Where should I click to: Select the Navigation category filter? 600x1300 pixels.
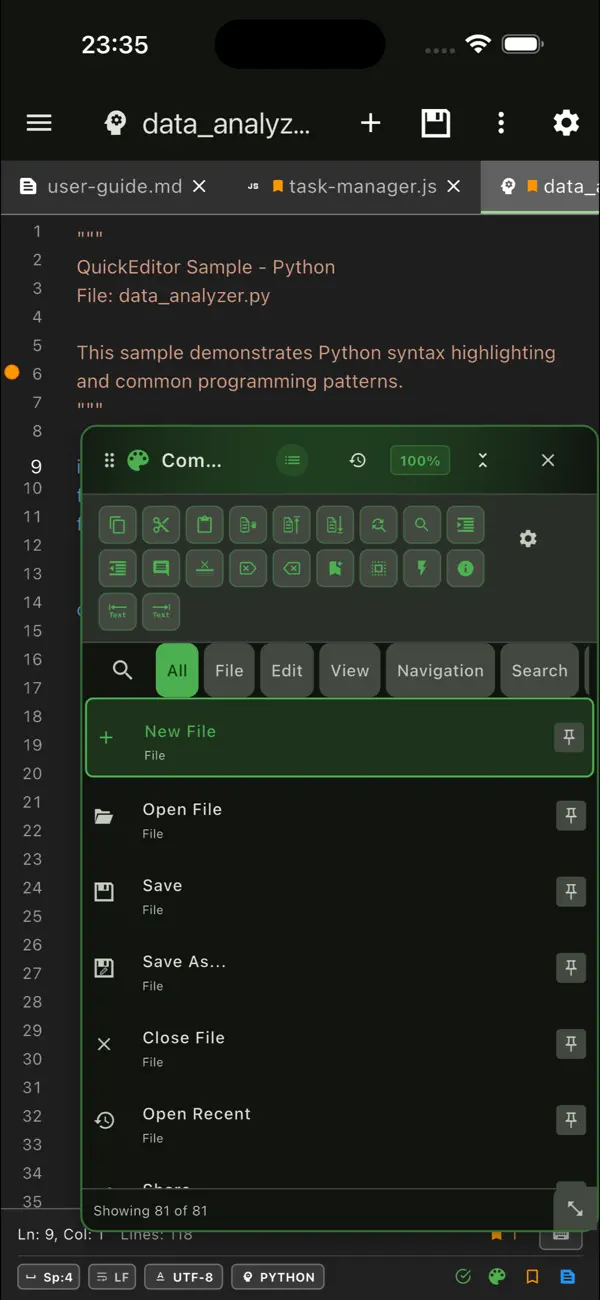(x=440, y=670)
